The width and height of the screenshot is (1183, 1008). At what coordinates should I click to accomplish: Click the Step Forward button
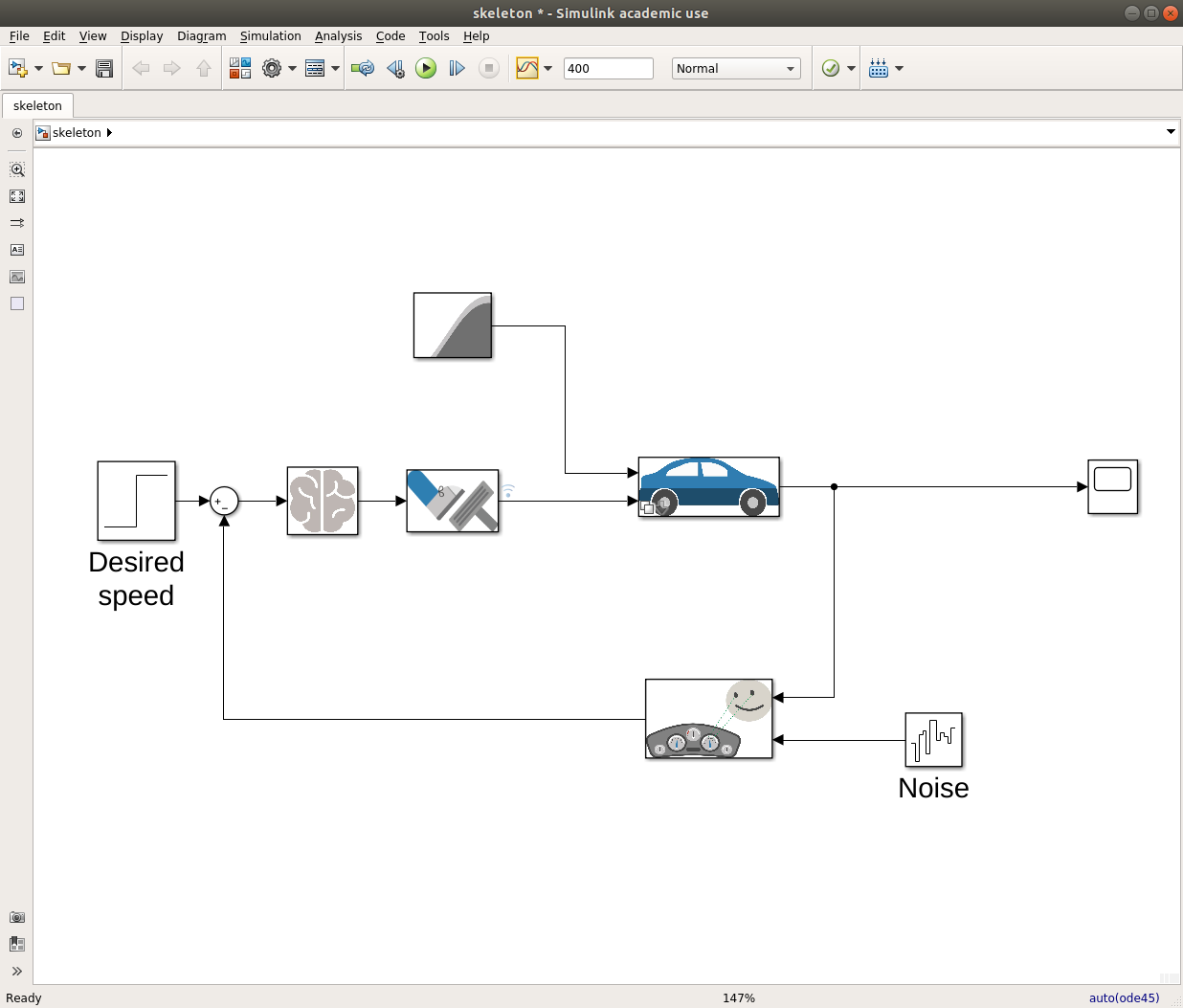(458, 68)
